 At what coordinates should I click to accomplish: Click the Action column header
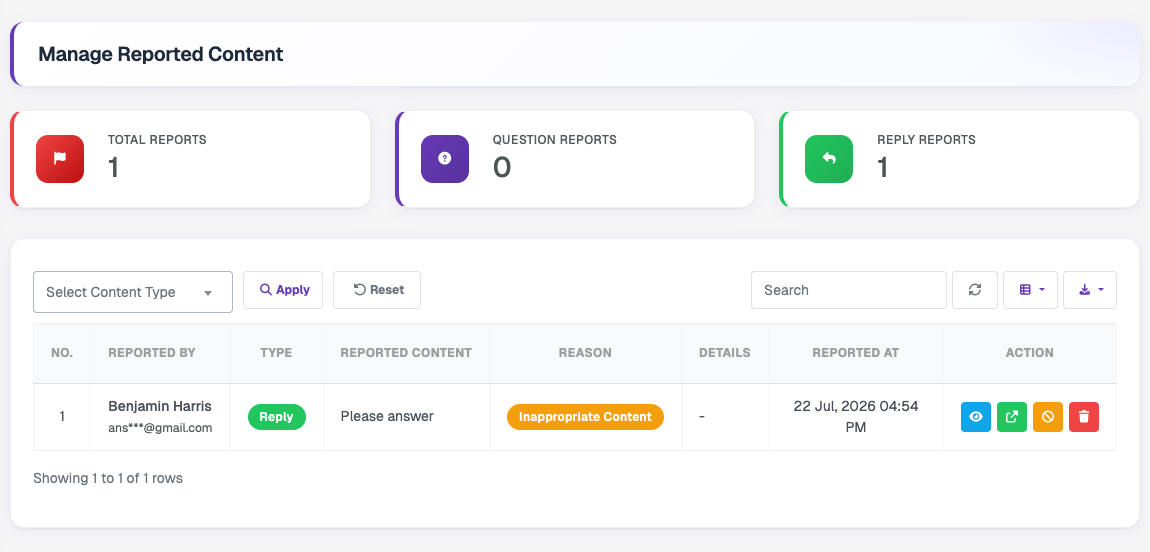point(1030,353)
